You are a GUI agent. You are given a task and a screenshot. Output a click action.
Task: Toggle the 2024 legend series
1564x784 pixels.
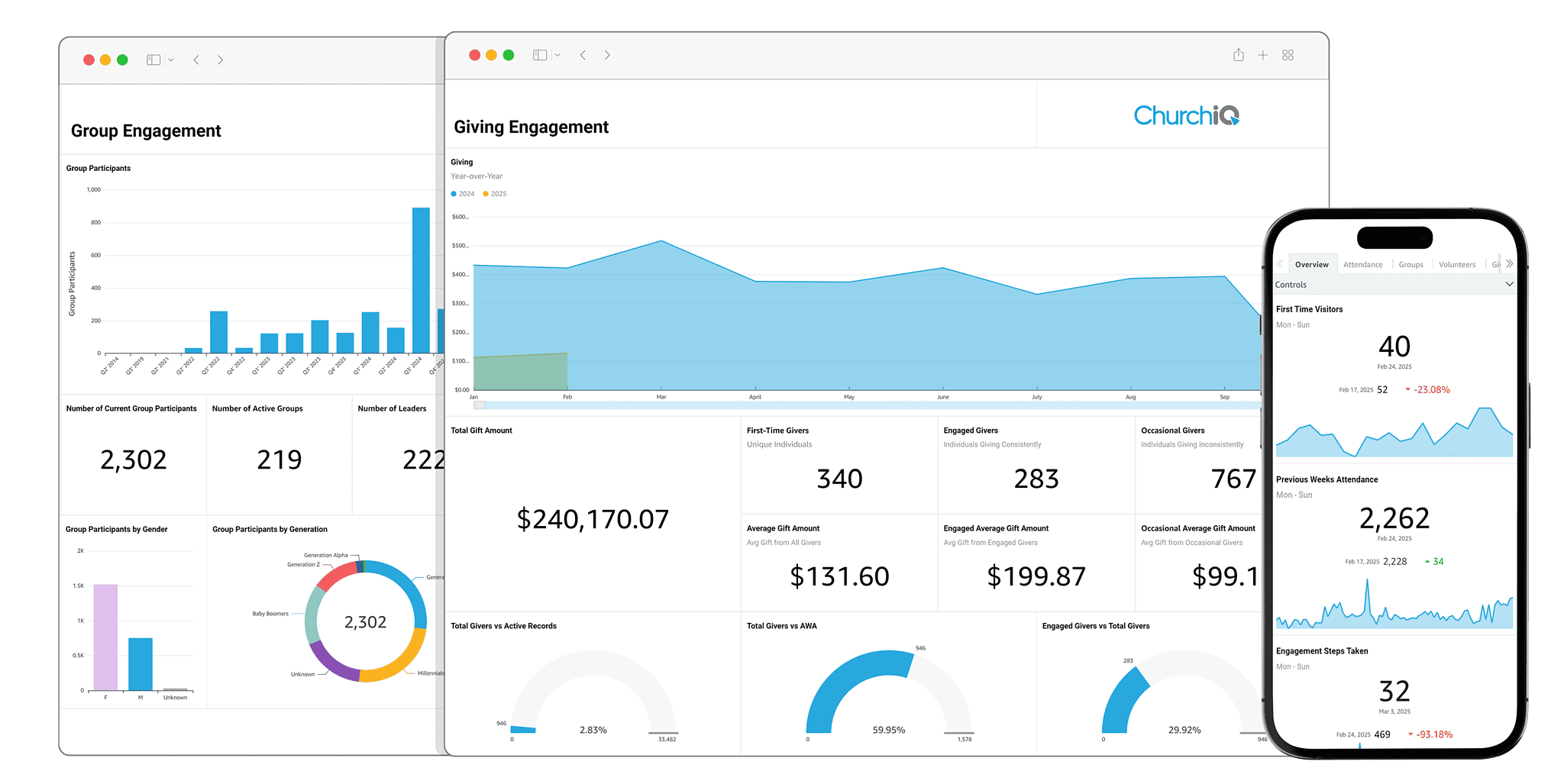pyautogui.click(x=463, y=194)
